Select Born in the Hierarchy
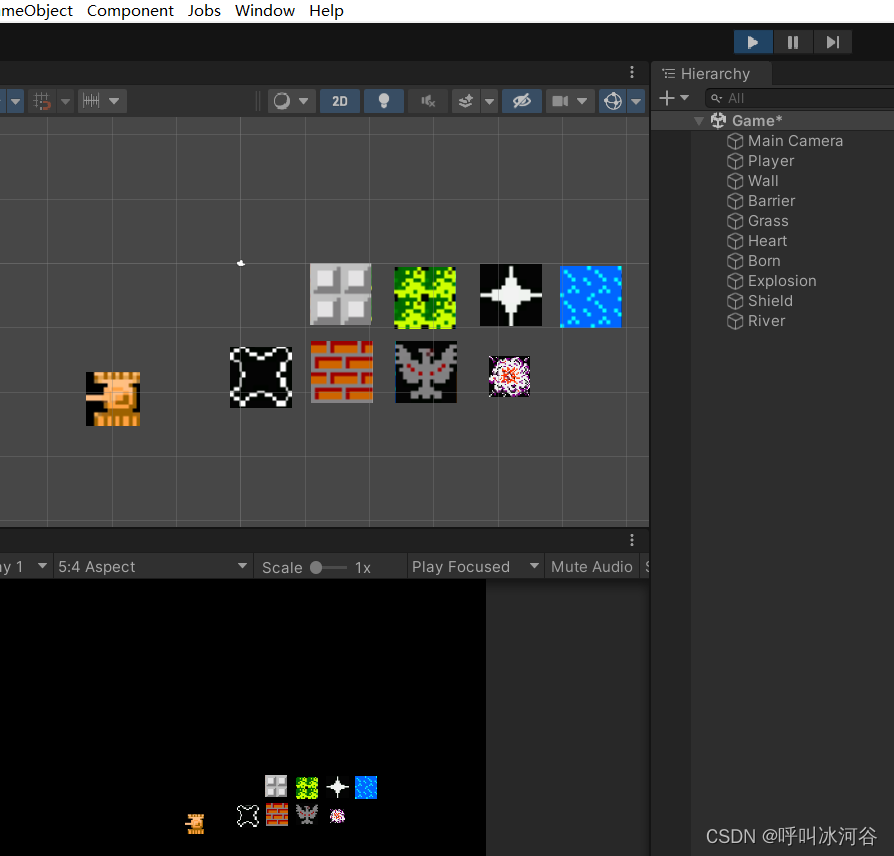 pyautogui.click(x=763, y=261)
